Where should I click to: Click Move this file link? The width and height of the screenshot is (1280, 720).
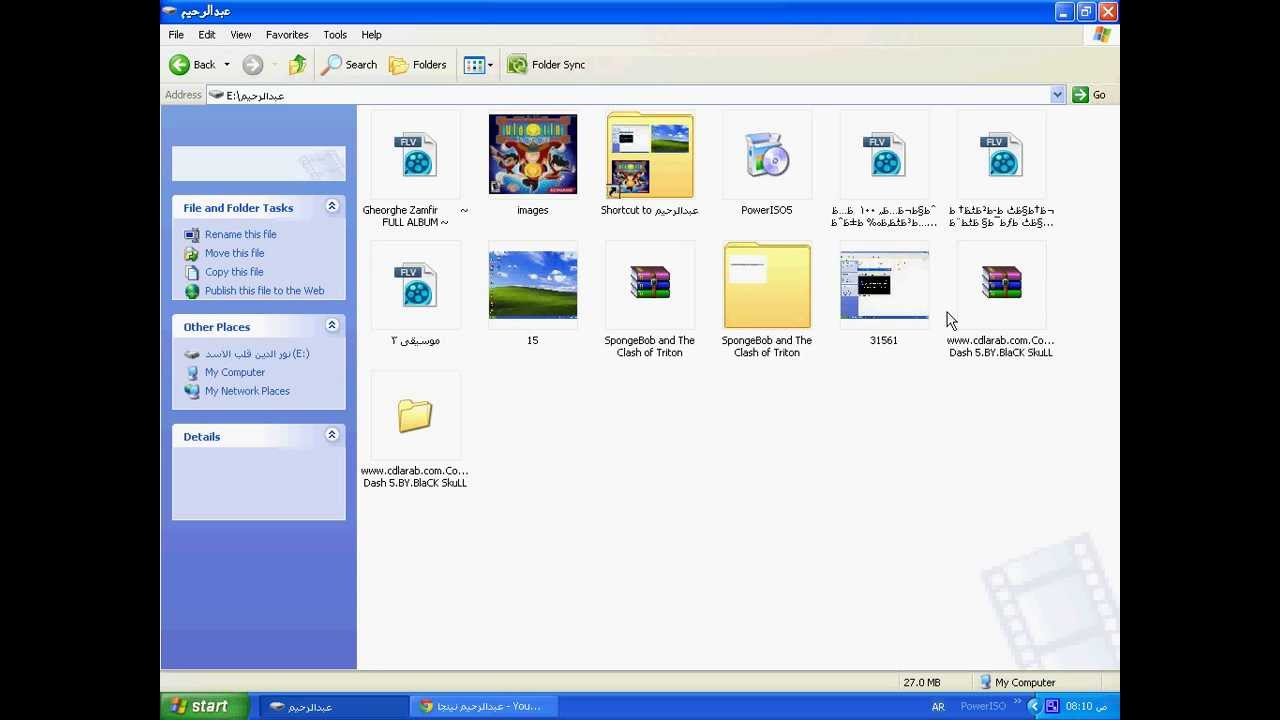coord(234,253)
